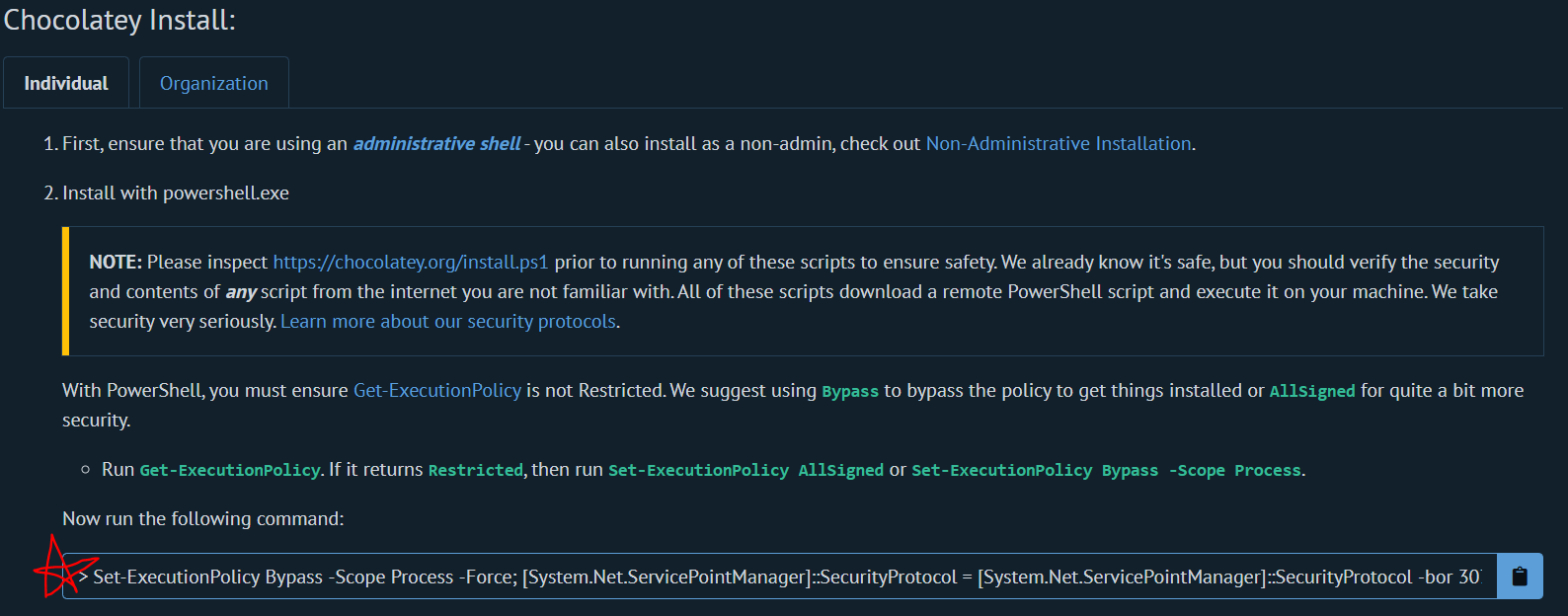1568x616 pixels.
Task: Click the 'NOTE:' label in warning box
Action: (x=116, y=263)
